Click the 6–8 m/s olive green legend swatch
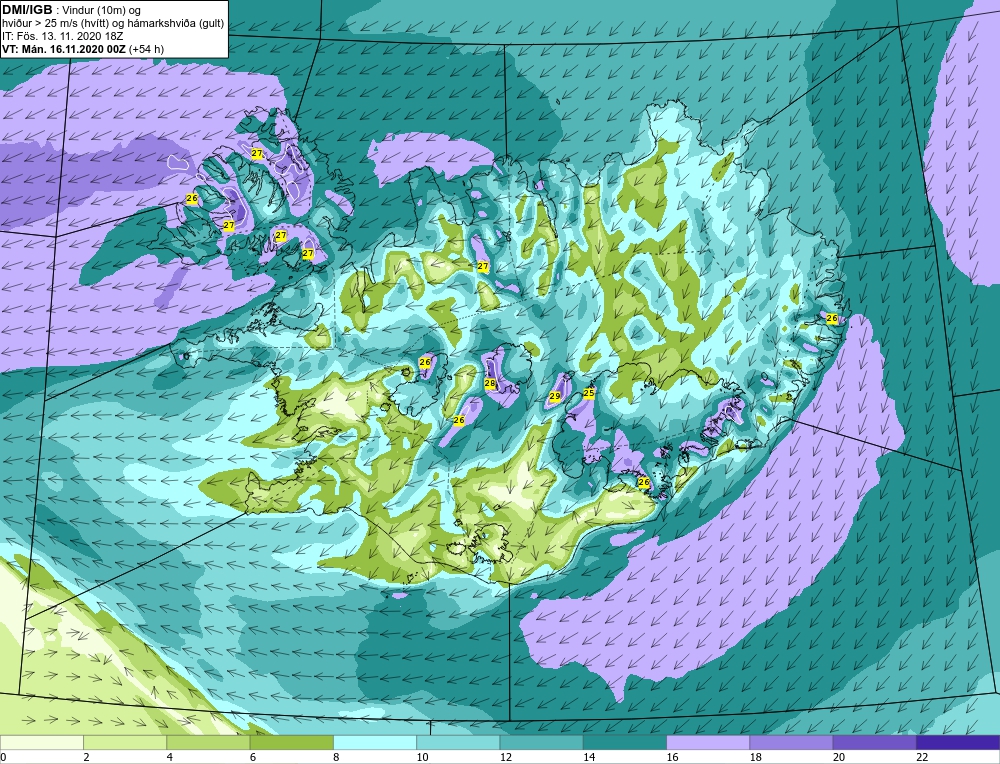The image size is (1000, 764). tap(291, 742)
